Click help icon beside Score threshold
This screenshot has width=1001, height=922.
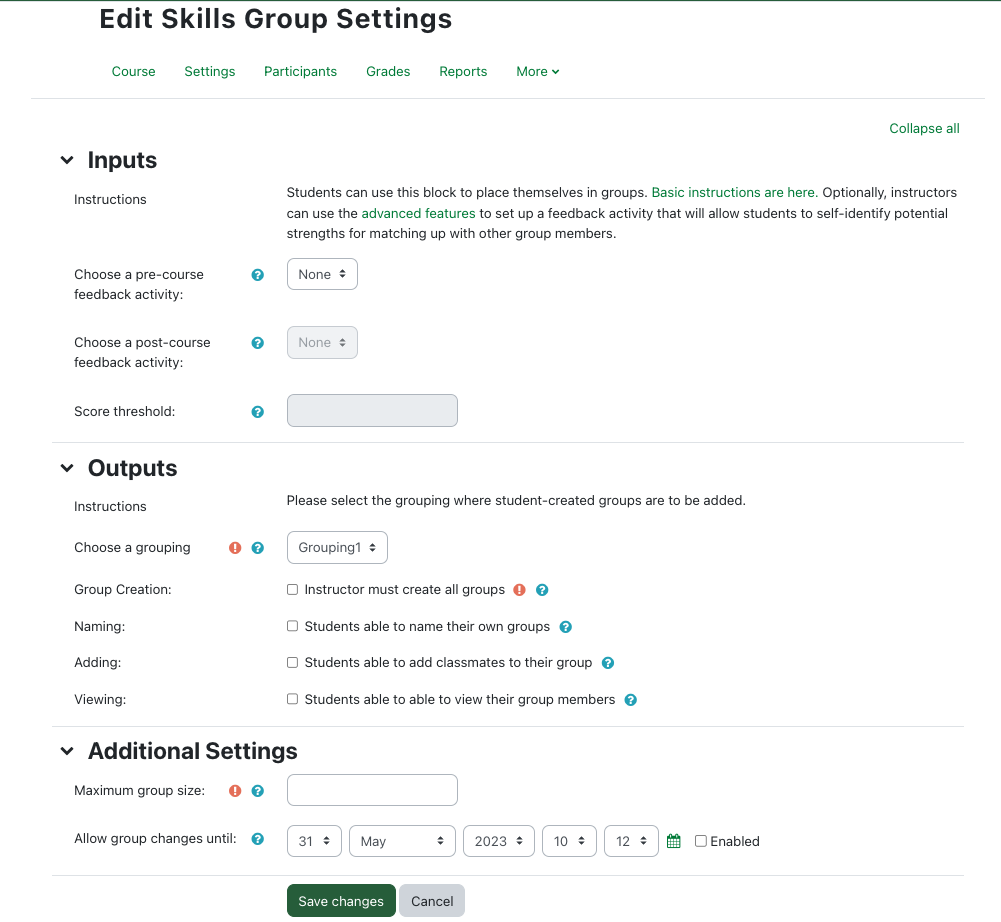258,412
